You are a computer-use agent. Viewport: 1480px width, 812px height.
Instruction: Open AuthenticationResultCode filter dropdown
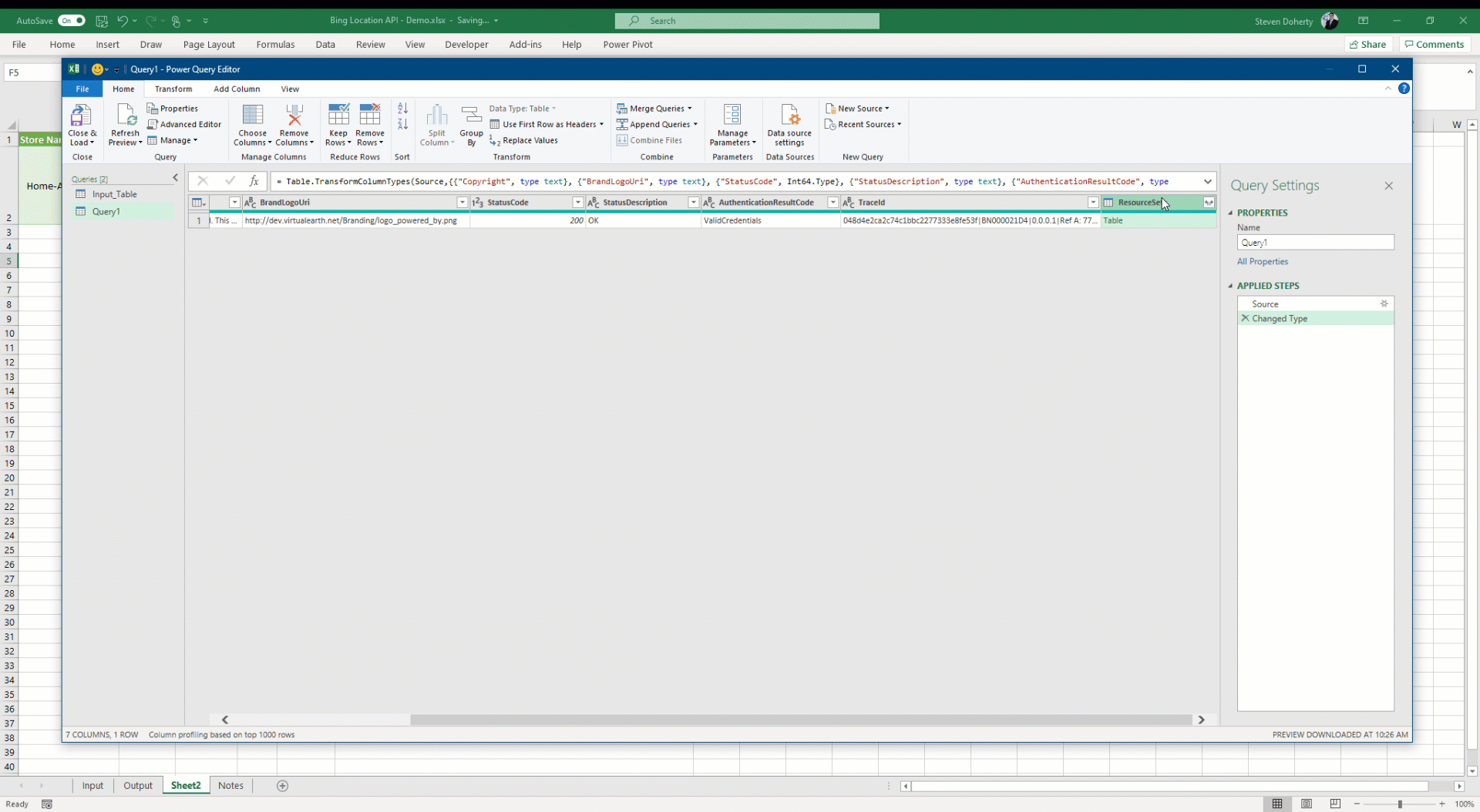click(x=832, y=203)
